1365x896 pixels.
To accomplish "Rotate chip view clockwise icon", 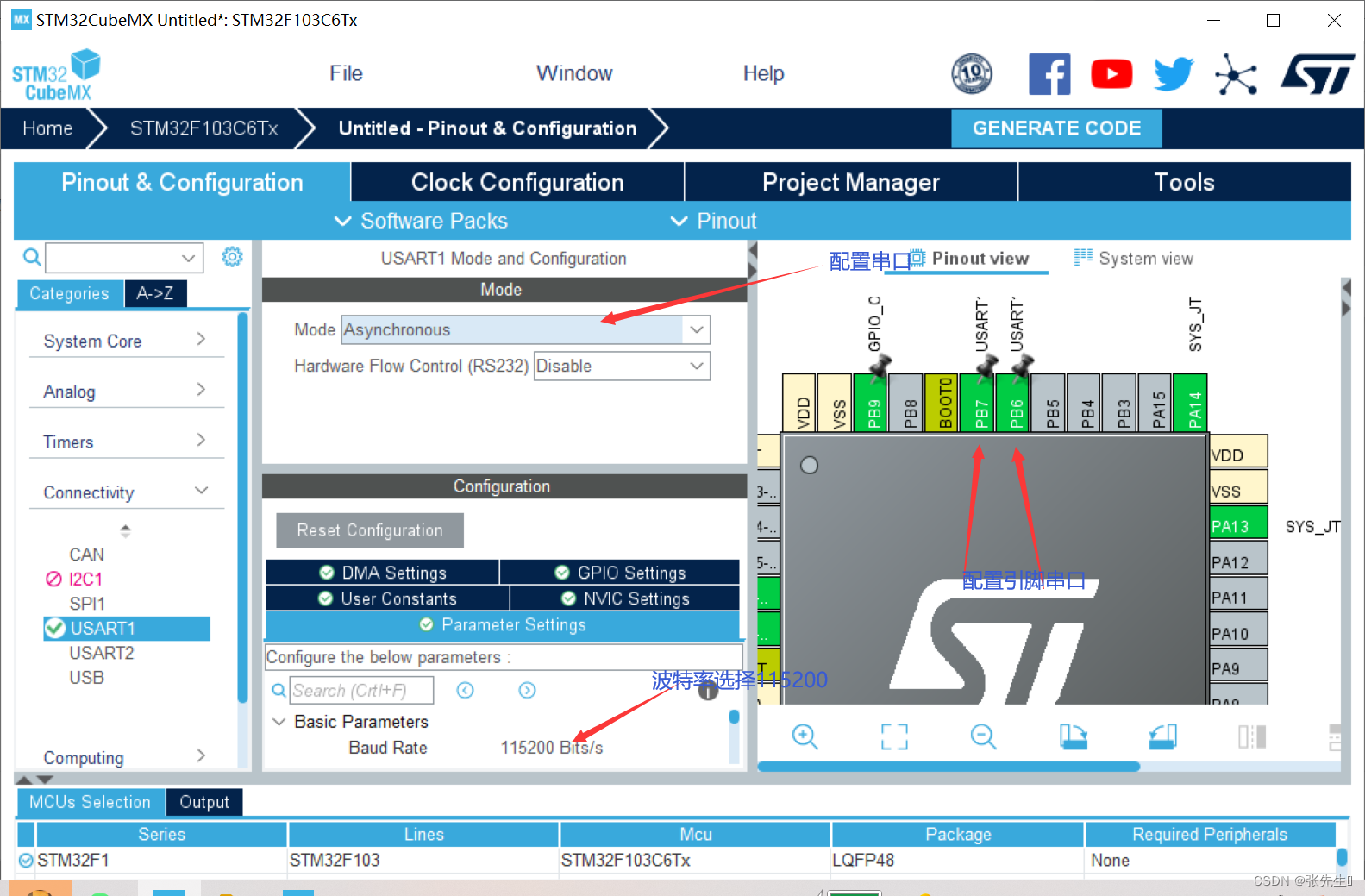I will (1073, 736).
